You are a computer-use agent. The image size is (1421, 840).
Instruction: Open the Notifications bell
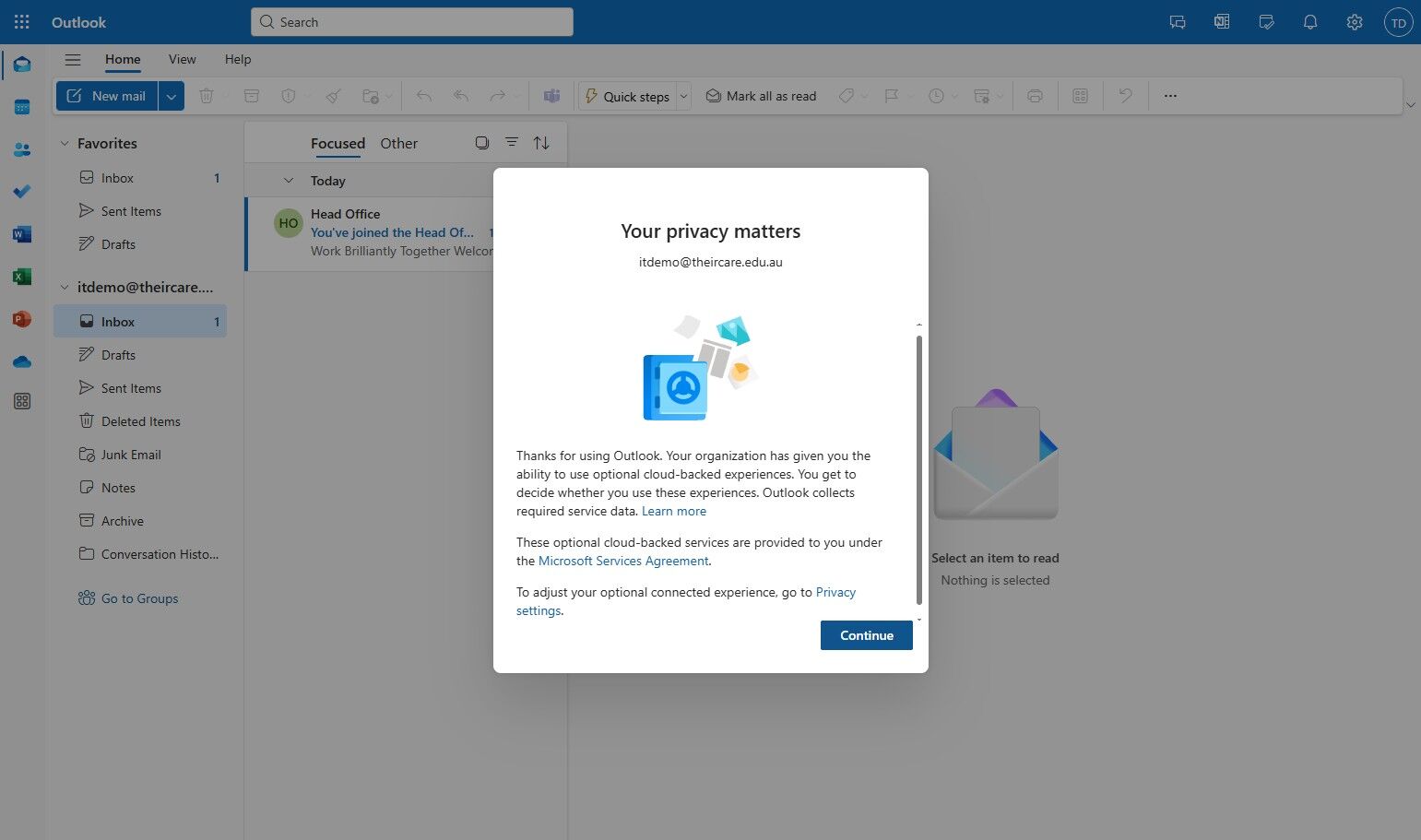pyautogui.click(x=1310, y=22)
